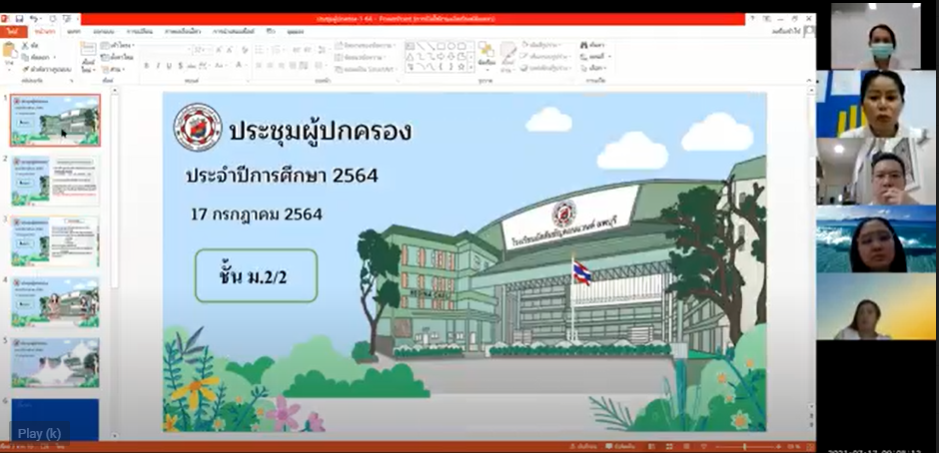
Task: Decrease font size with the smaller A
Action: [230, 50]
